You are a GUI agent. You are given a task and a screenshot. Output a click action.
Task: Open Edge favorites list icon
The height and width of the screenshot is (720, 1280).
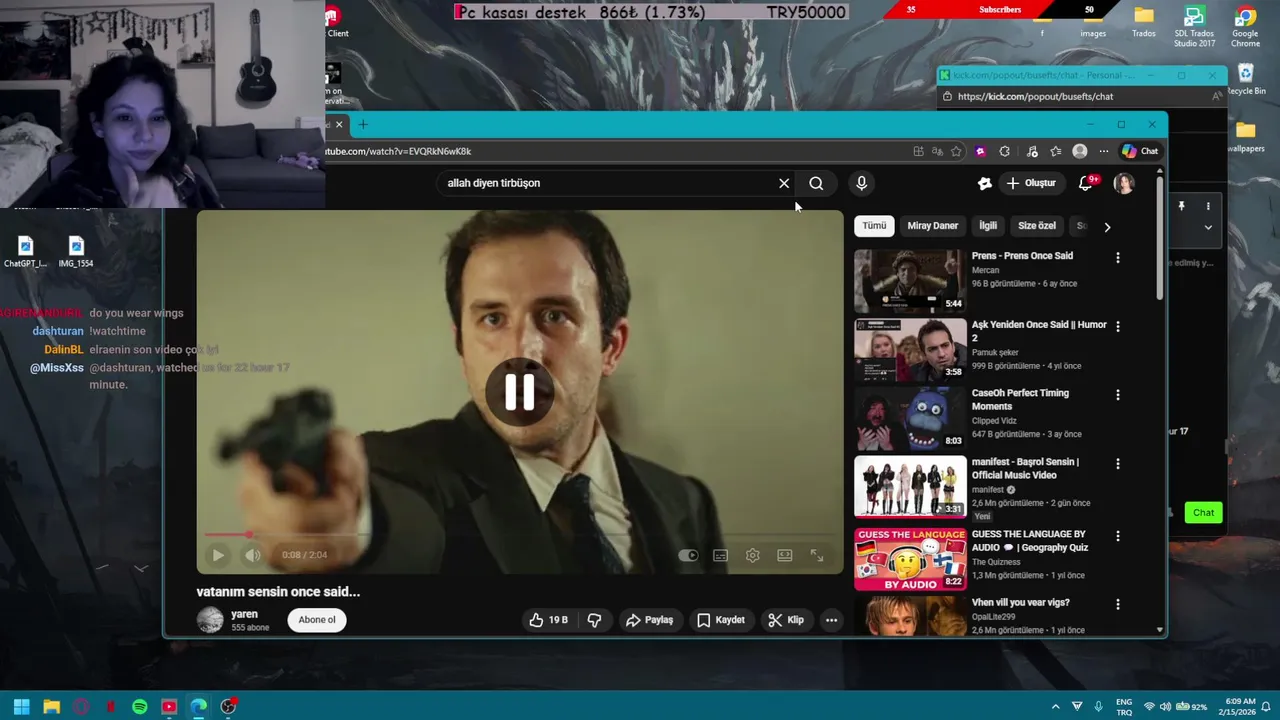click(x=1056, y=151)
